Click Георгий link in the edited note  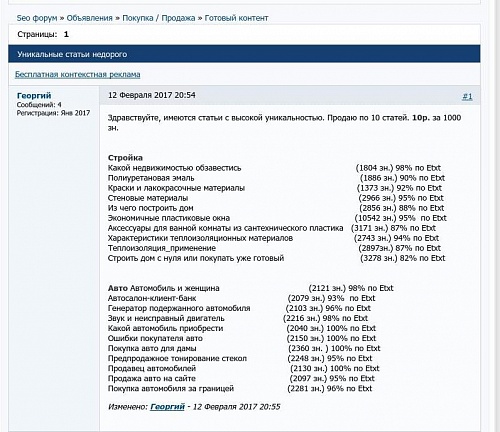(167, 407)
